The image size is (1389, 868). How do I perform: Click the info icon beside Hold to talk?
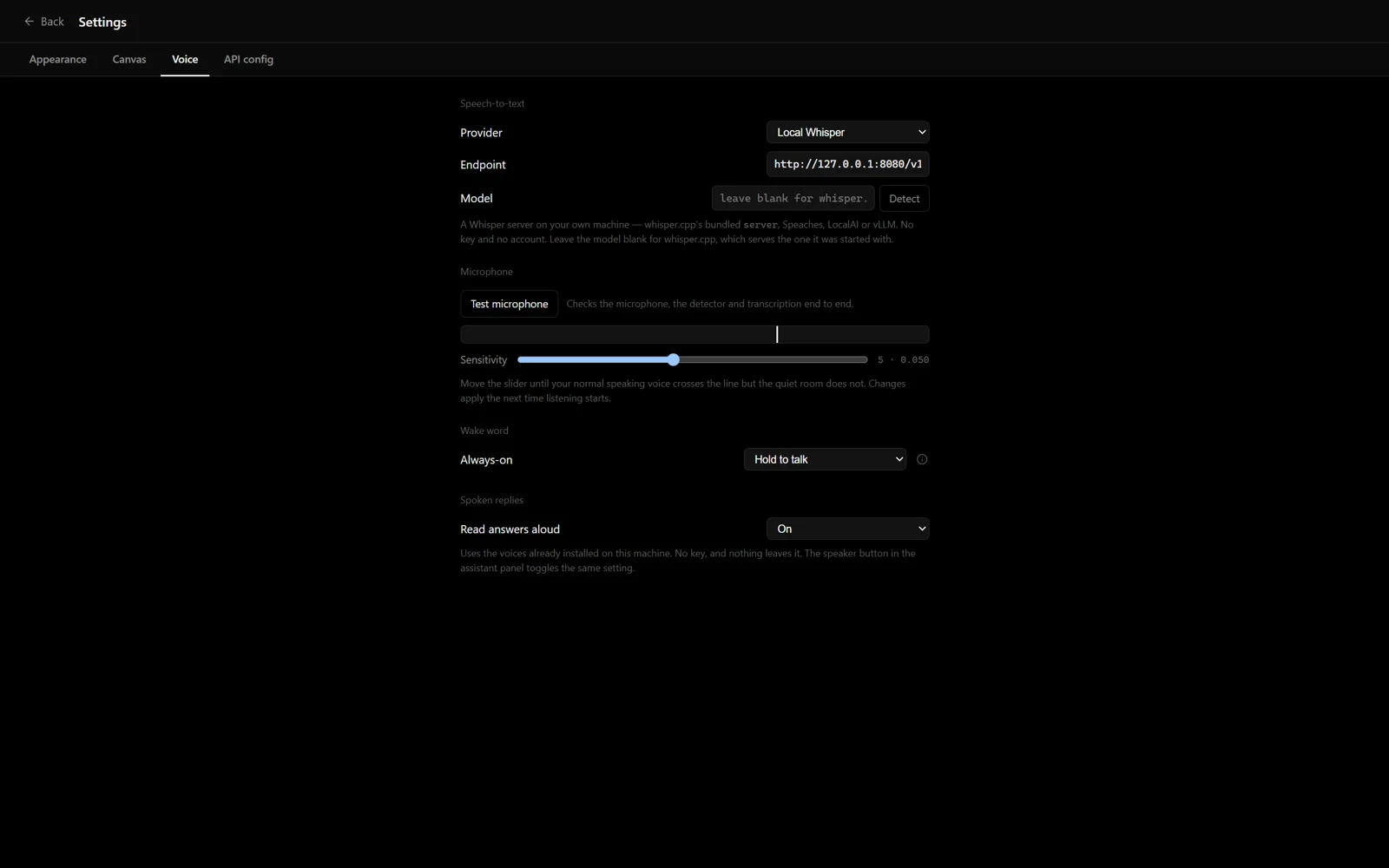point(922,459)
